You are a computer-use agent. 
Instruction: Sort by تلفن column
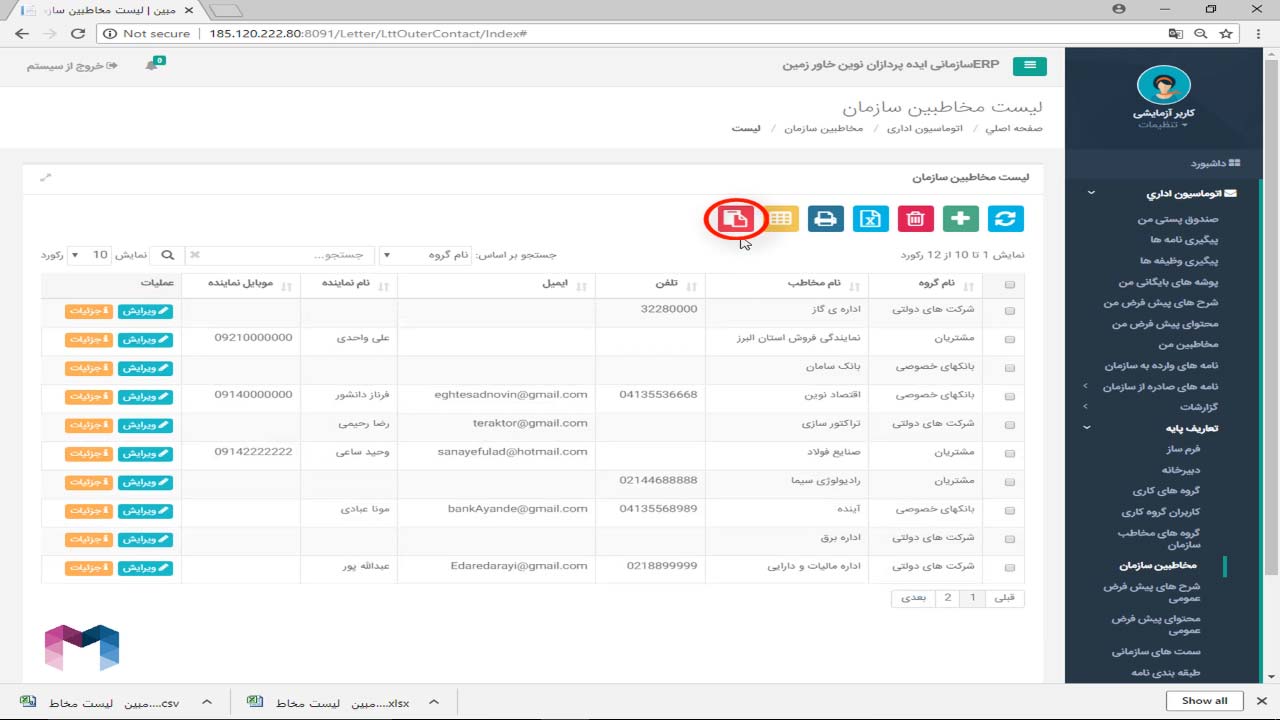click(650, 284)
